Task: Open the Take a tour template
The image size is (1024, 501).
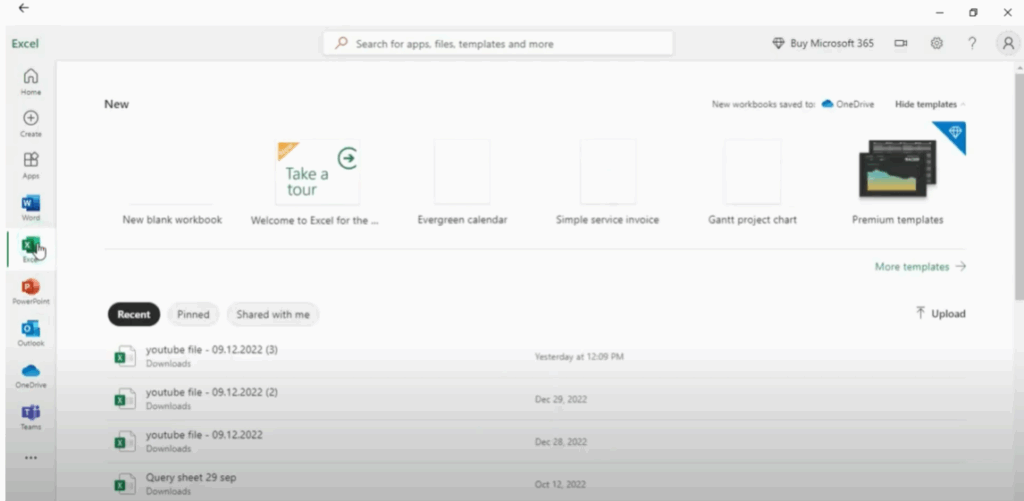Action: click(317, 172)
